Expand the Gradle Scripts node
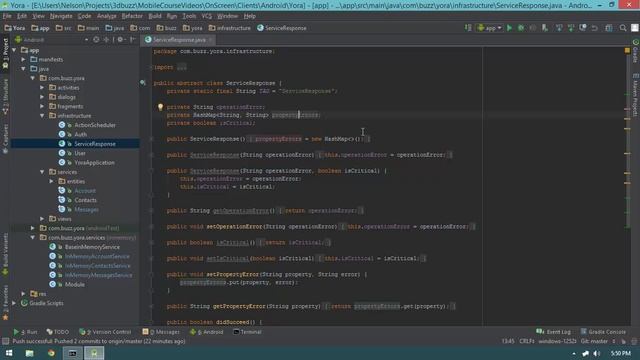The width and height of the screenshot is (640, 360). pyautogui.click(x=14, y=303)
